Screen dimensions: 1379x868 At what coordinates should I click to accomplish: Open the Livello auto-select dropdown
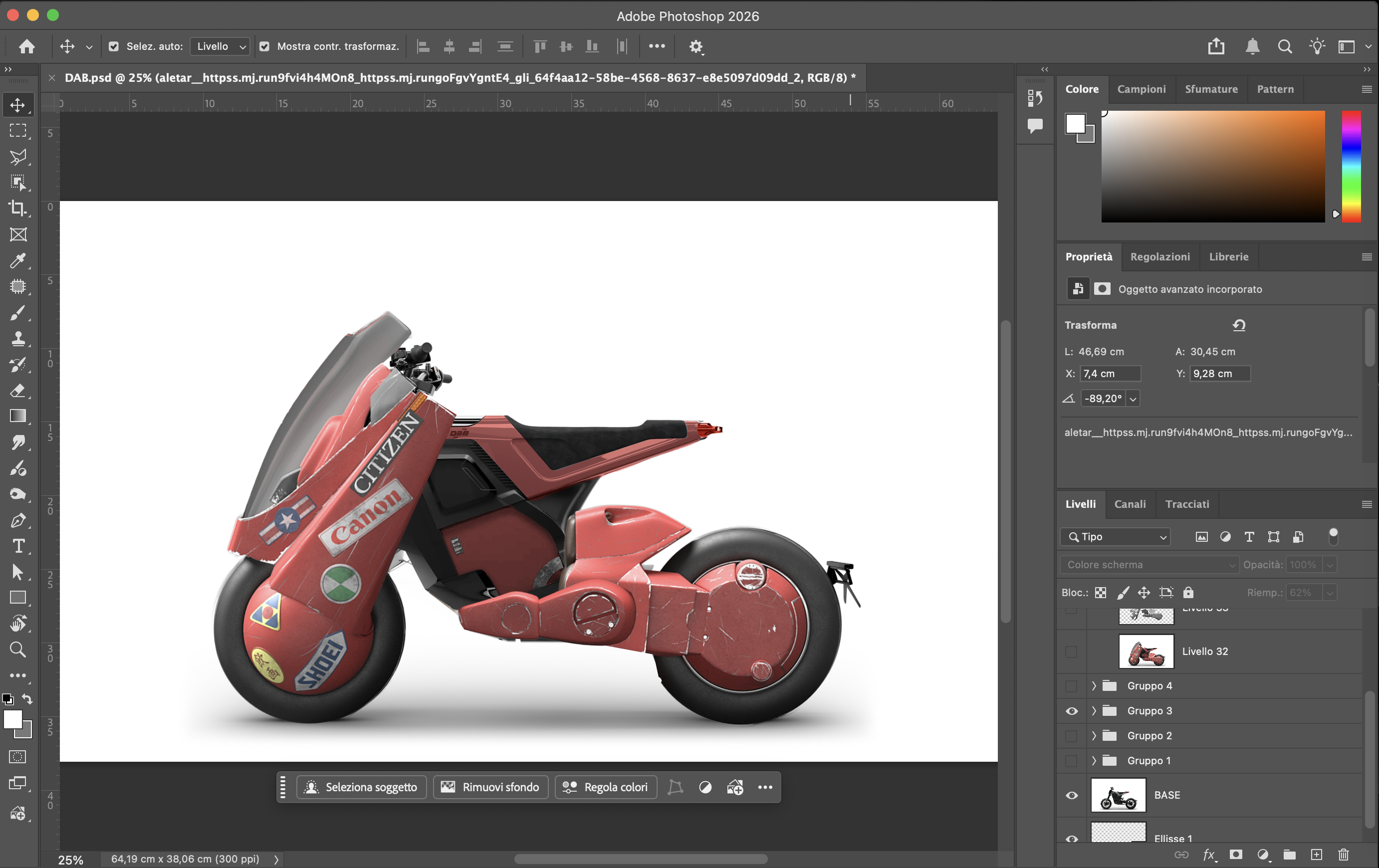pyautogui.click(x=220, y=46)
